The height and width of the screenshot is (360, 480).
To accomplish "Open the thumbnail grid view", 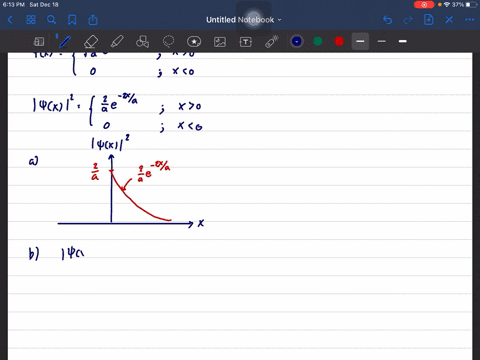I will 31,20.
